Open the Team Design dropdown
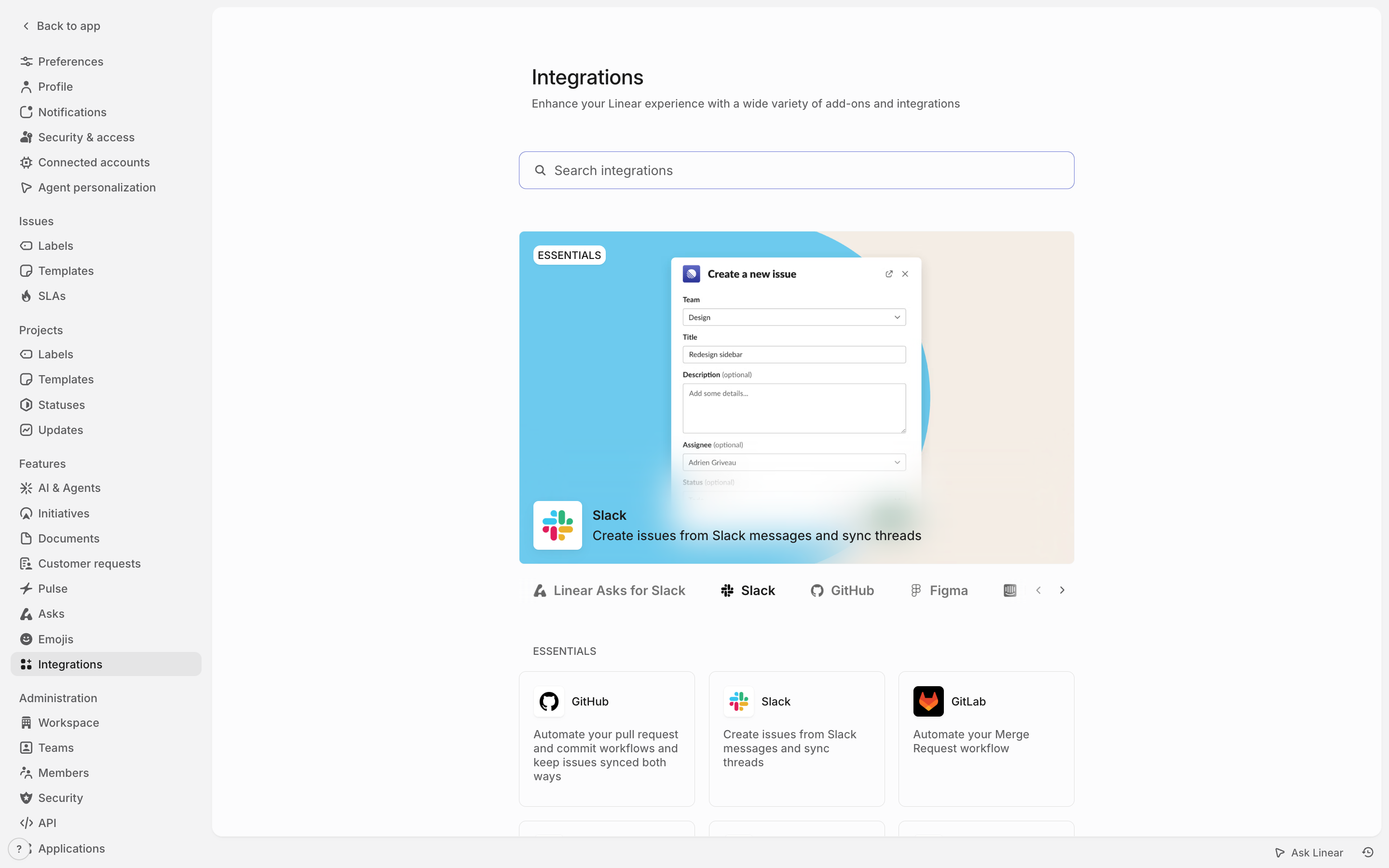Screen dimensions: 1389x868 tap(794, 317)
